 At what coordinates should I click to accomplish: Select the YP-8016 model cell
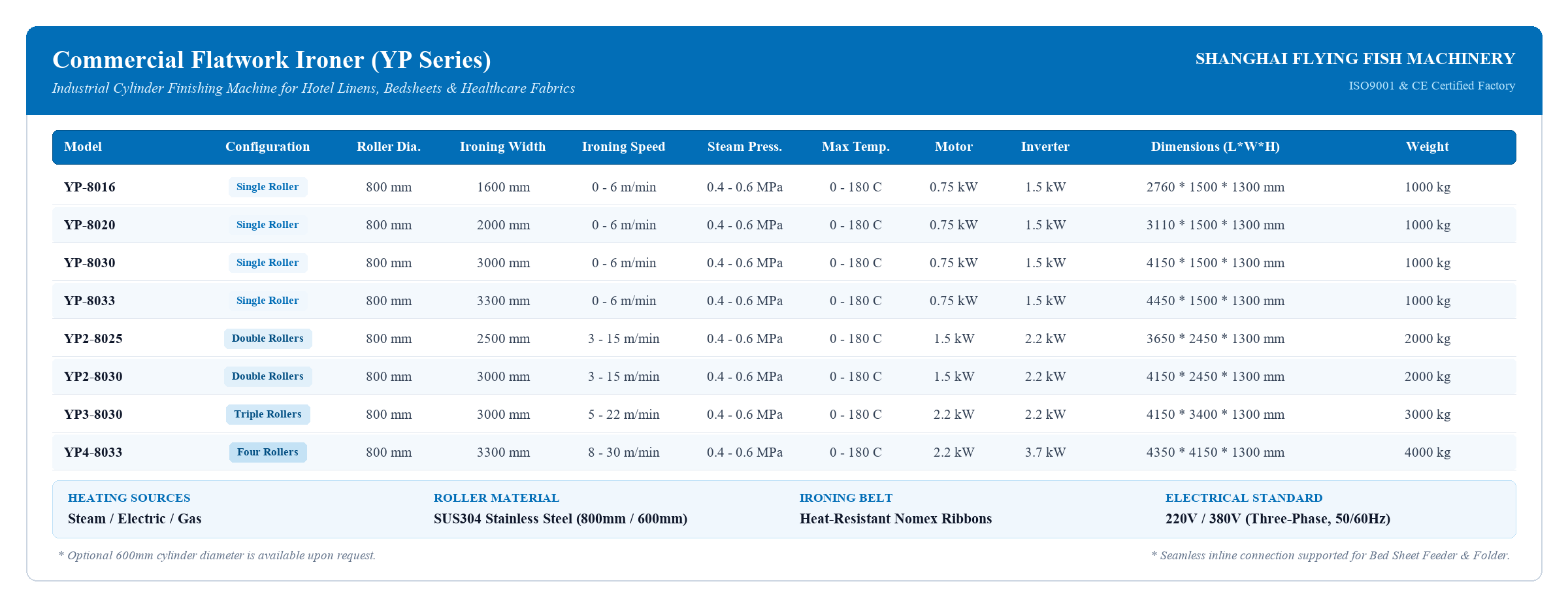pyautogui.click(x=90, y=187)
